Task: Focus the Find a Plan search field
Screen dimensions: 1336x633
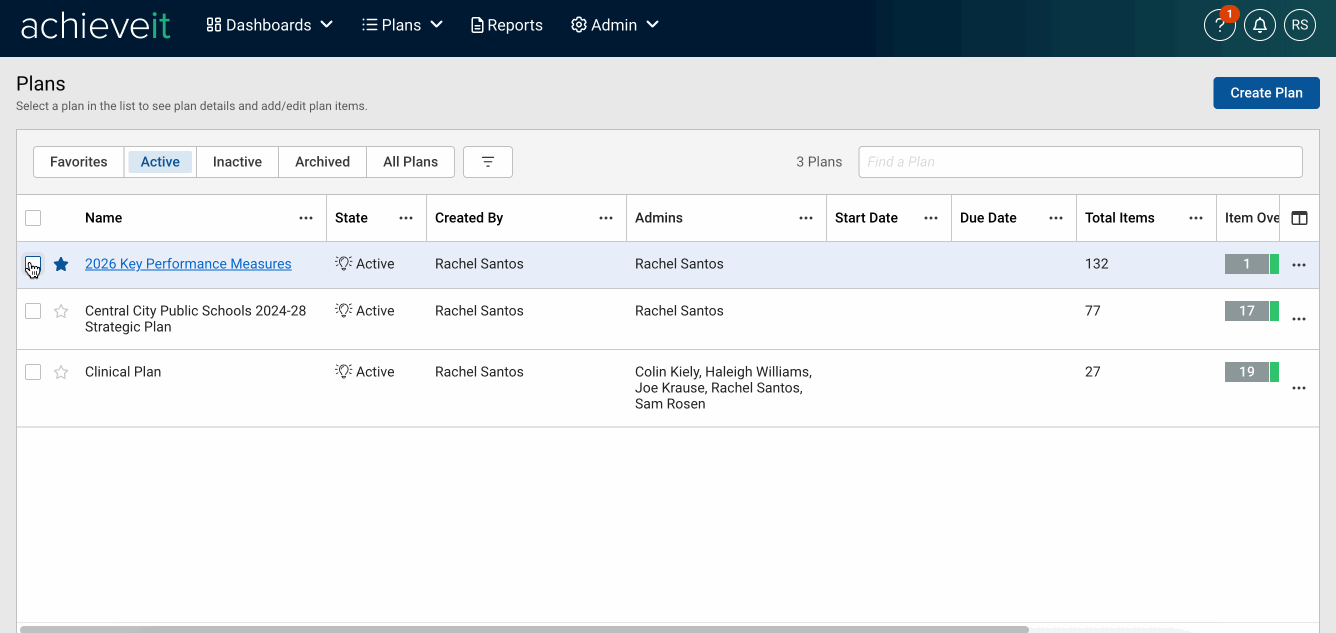Action: (1080, 162)
